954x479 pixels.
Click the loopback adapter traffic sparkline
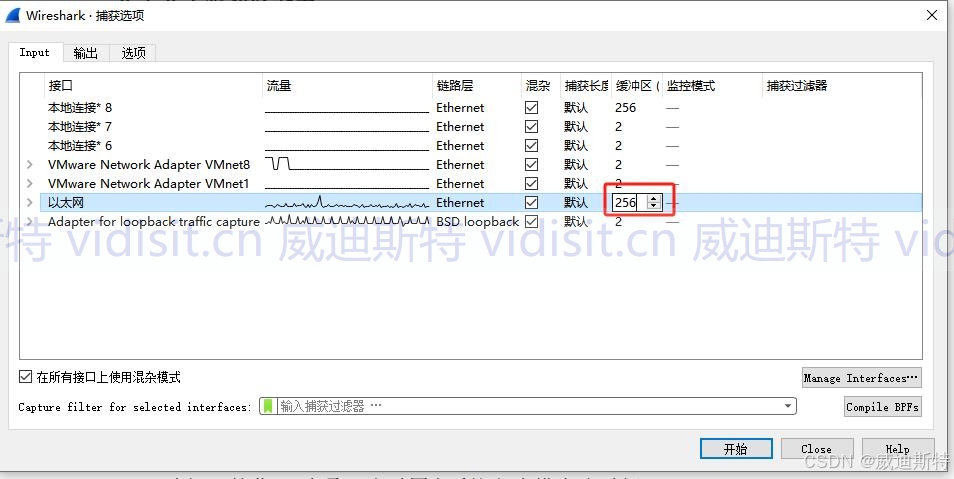pos(347,220)
